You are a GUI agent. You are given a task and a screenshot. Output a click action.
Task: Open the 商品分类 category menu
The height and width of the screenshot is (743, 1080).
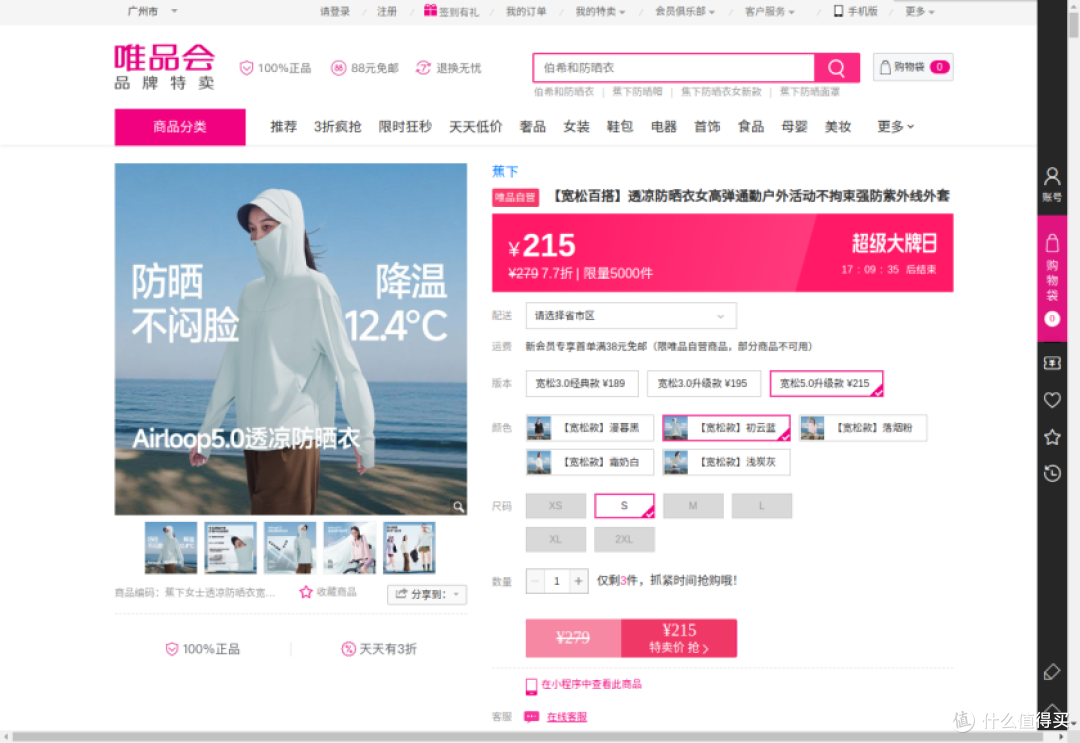(180, 127)
